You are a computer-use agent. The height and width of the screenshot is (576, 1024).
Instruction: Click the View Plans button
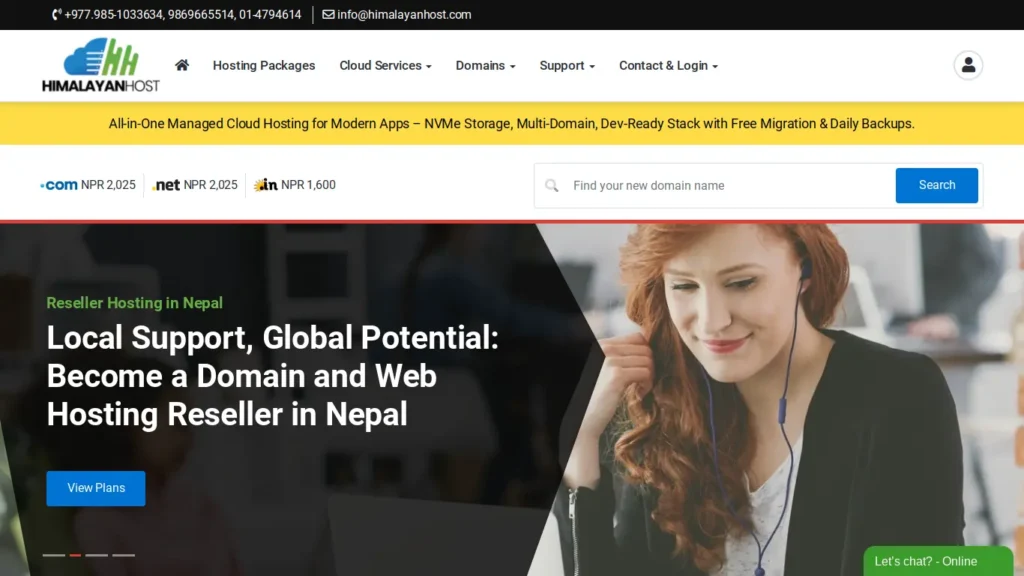(x=95, y=488)
